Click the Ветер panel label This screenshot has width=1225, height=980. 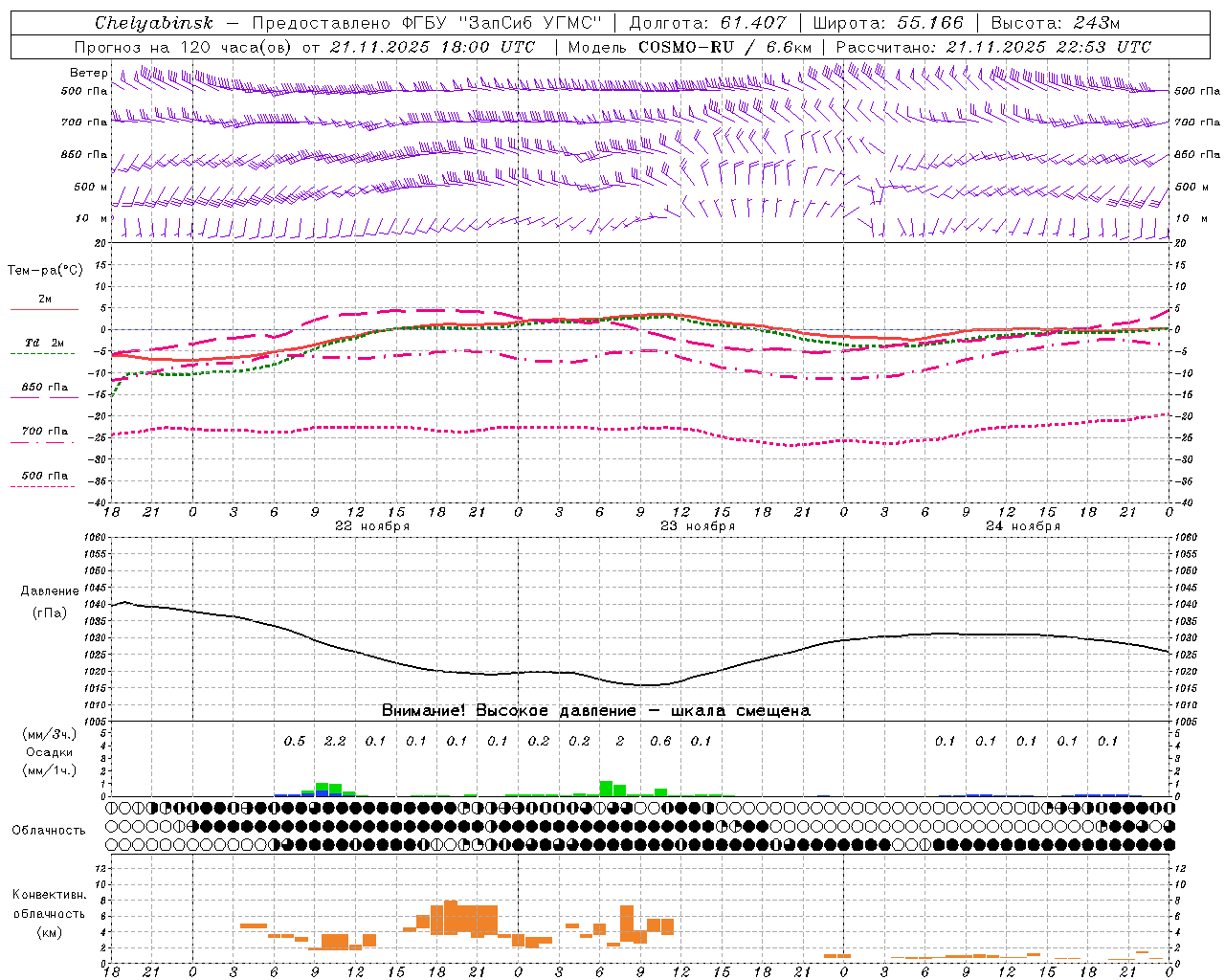click(89, 73)
